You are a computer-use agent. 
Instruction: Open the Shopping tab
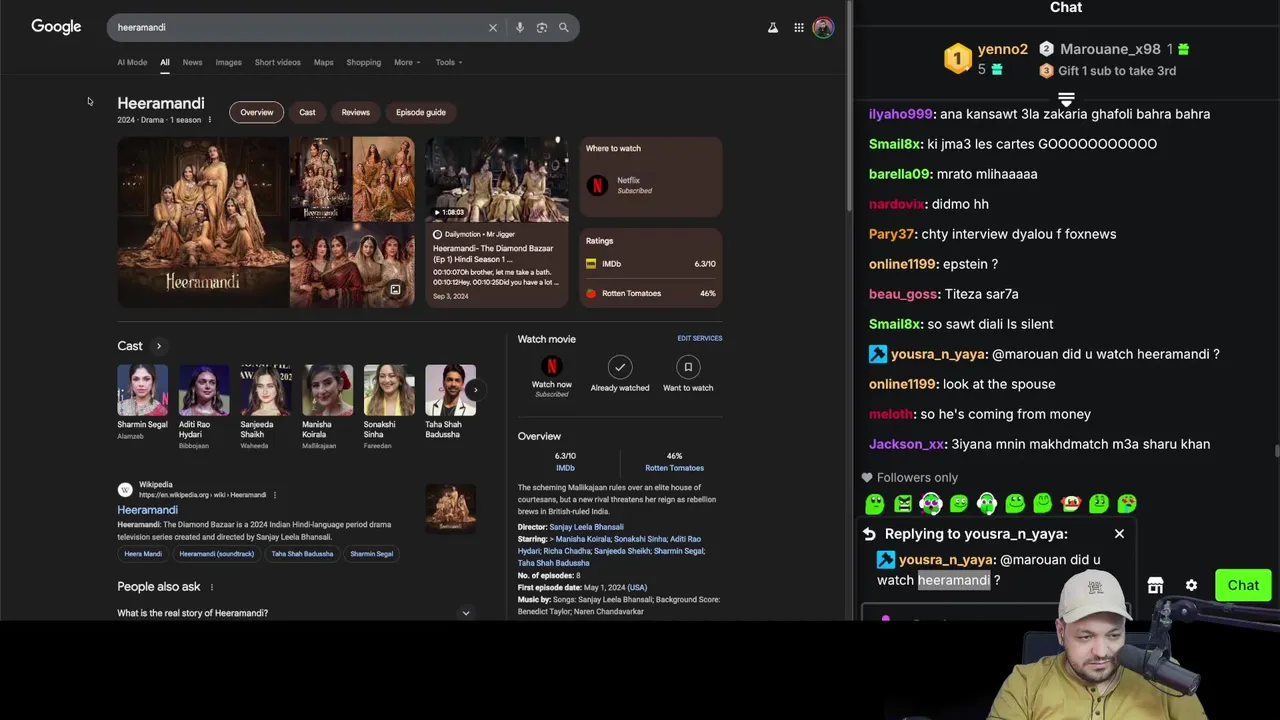click(x=363, y=62)
